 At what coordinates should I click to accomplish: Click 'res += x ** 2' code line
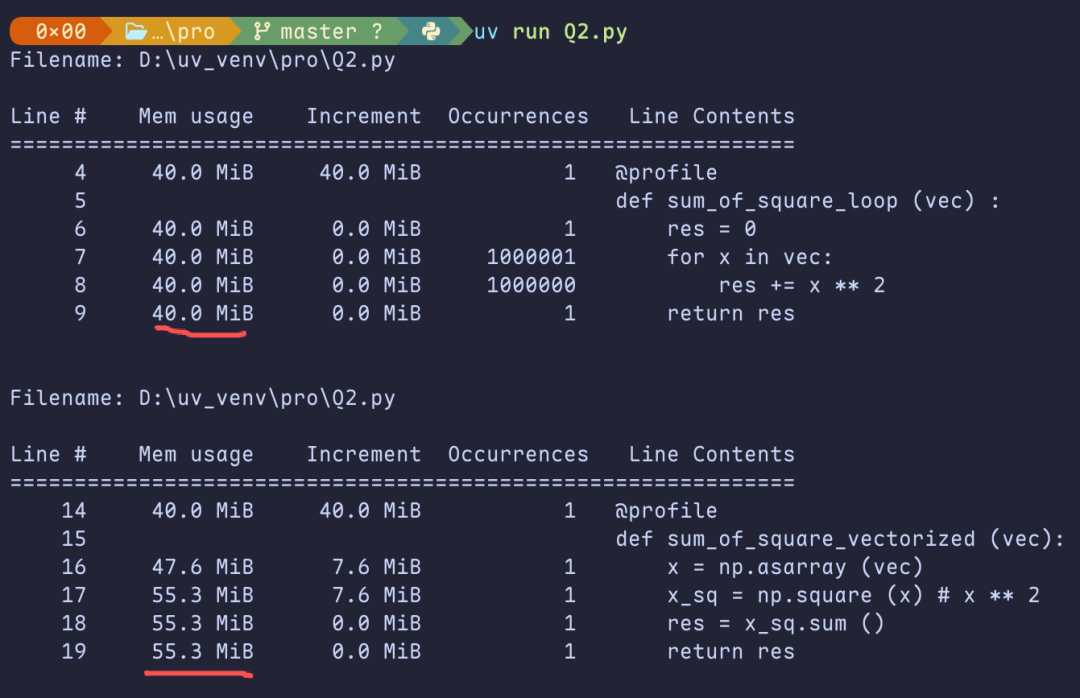click(802, 285)
